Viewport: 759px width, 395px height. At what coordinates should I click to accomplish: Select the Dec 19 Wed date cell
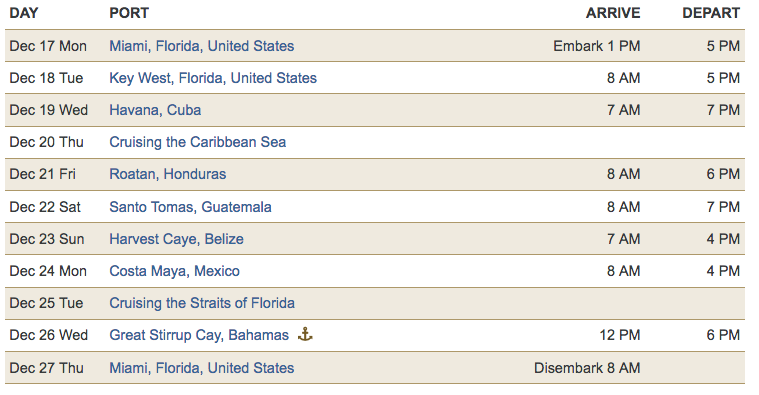[x=48, y=110]
